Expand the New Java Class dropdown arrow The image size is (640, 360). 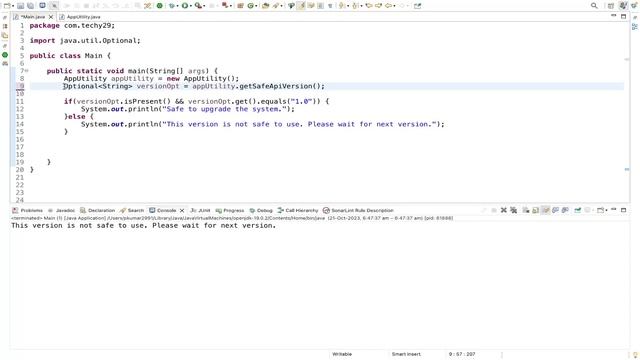[256, 6]
